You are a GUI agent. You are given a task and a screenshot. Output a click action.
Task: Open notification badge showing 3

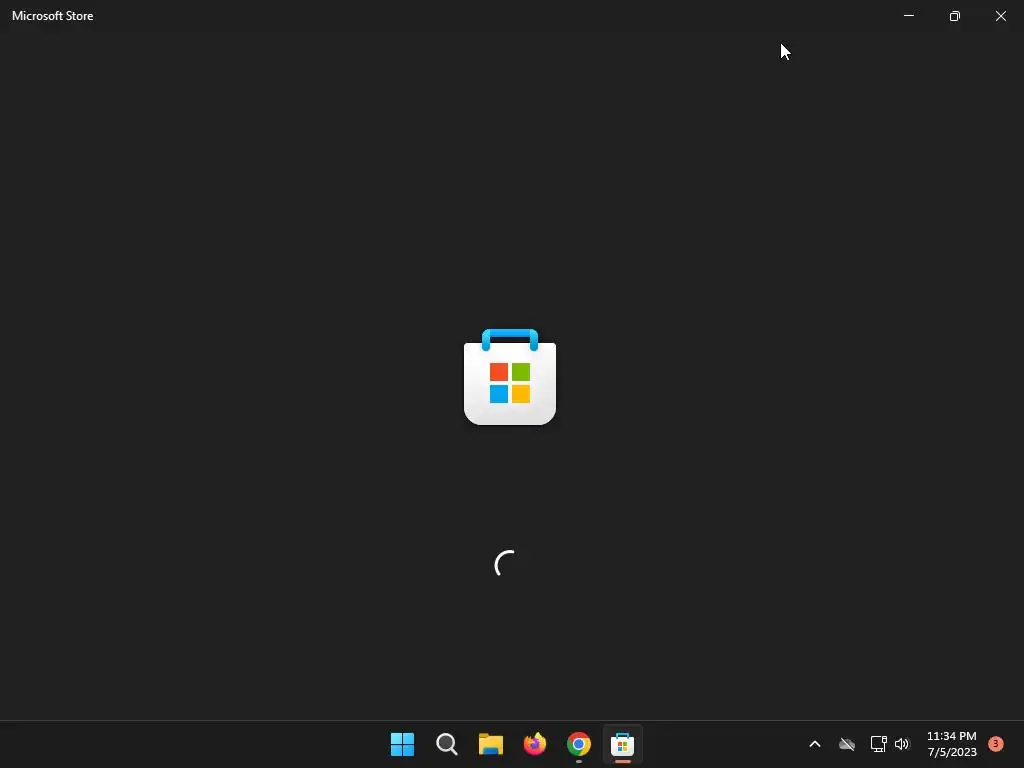coord(995,743)
